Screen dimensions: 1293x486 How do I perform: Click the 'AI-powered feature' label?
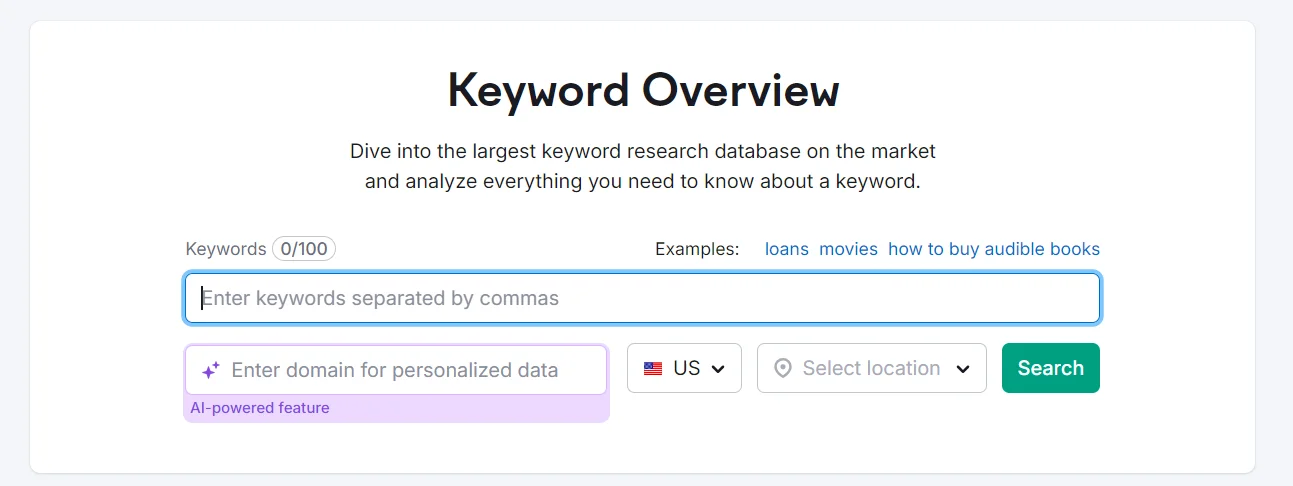[x=260, y=408]
